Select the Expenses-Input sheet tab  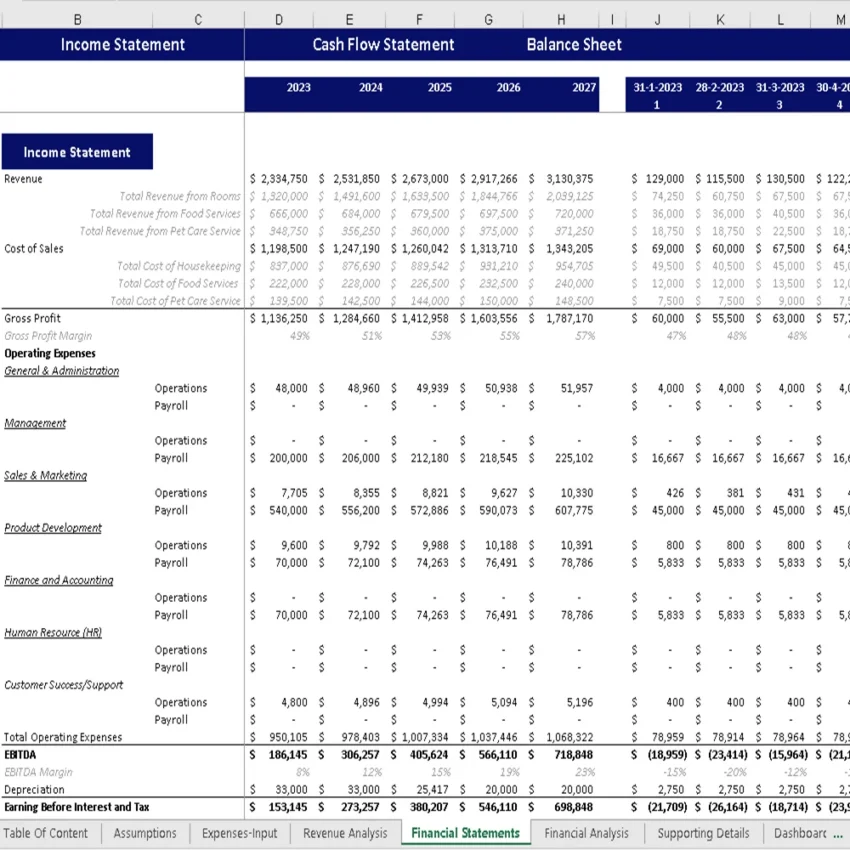(239, 833)
